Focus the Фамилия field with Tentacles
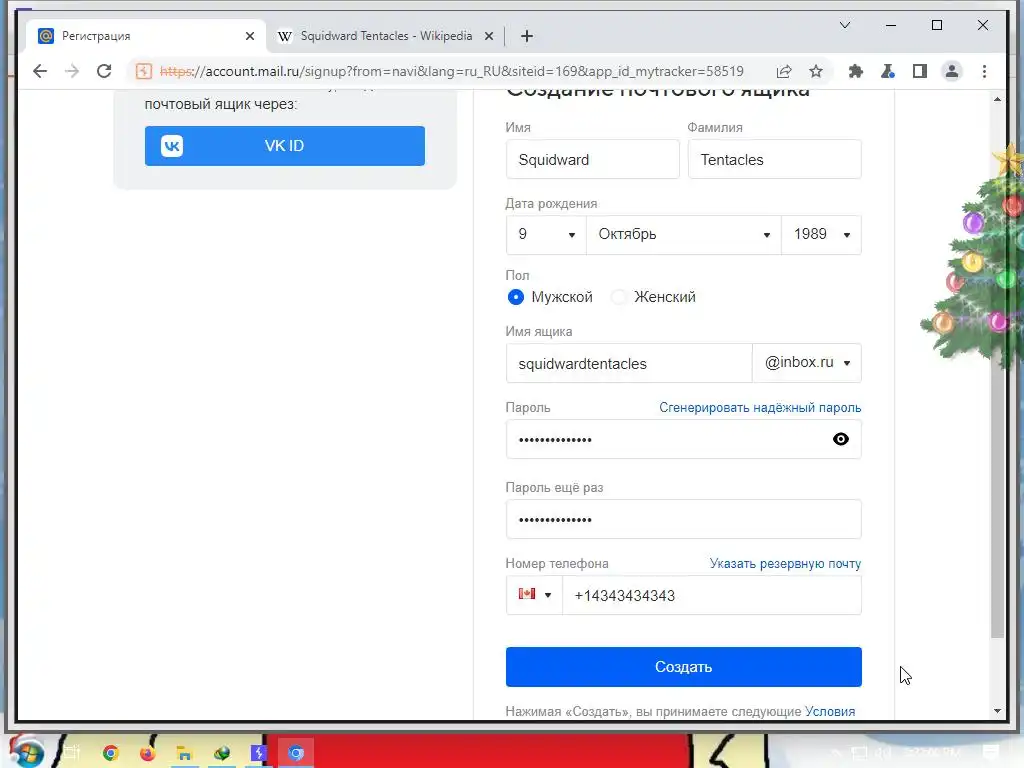Image resolution: width=1024 pixels, height=768 pixels. 775,159
